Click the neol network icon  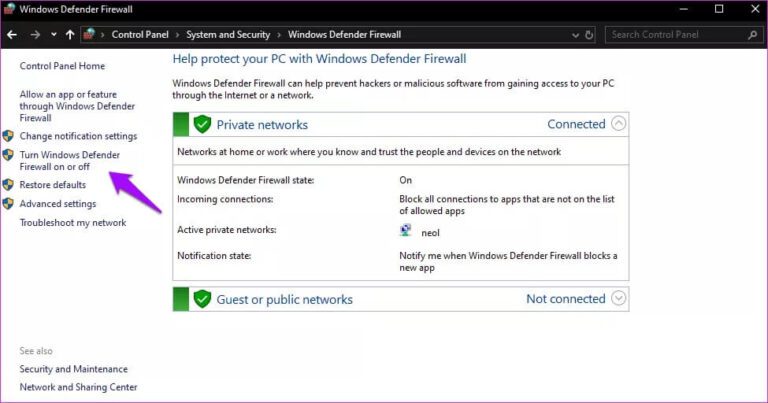405,230
